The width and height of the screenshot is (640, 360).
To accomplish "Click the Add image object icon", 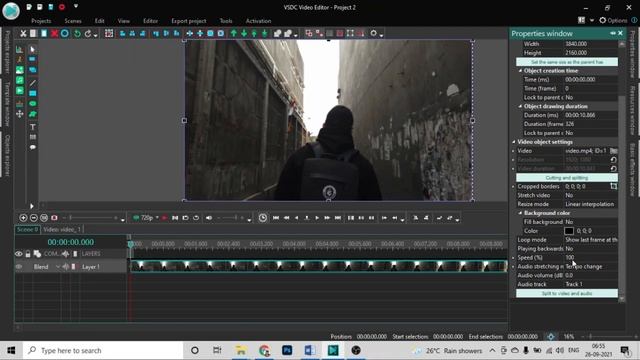I will pos(19,70).
